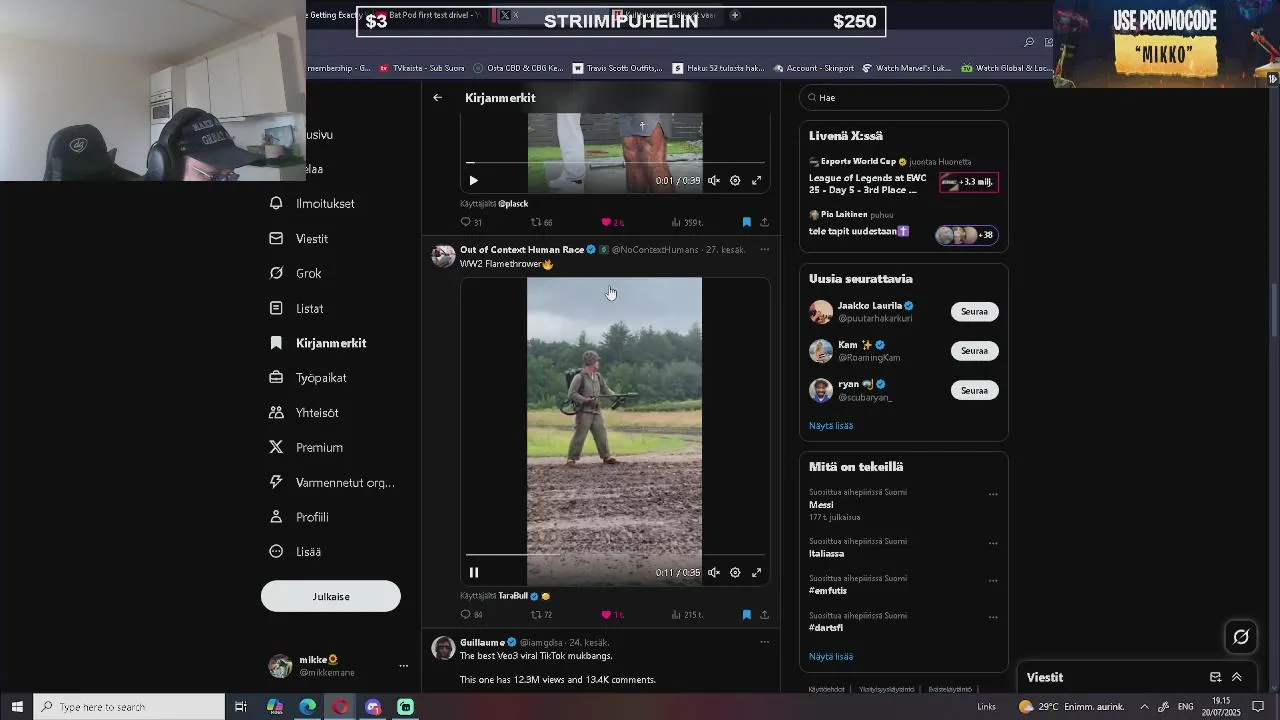Open settings gear of top video
The width and height of the screenshot is (1280, 720).
[735, 181]
